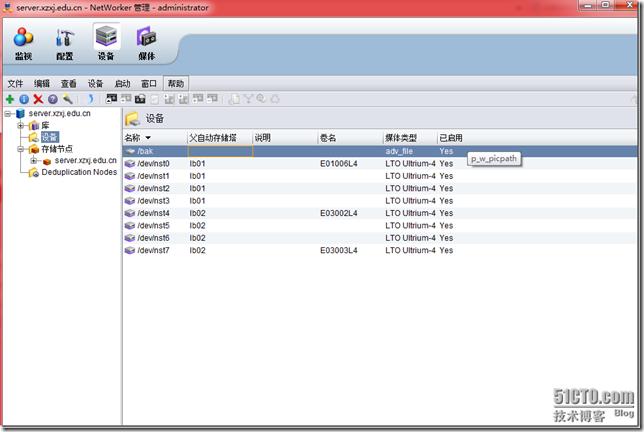
Task: Click the p_w_picpath tooltip label
Action: coord(494,159)
